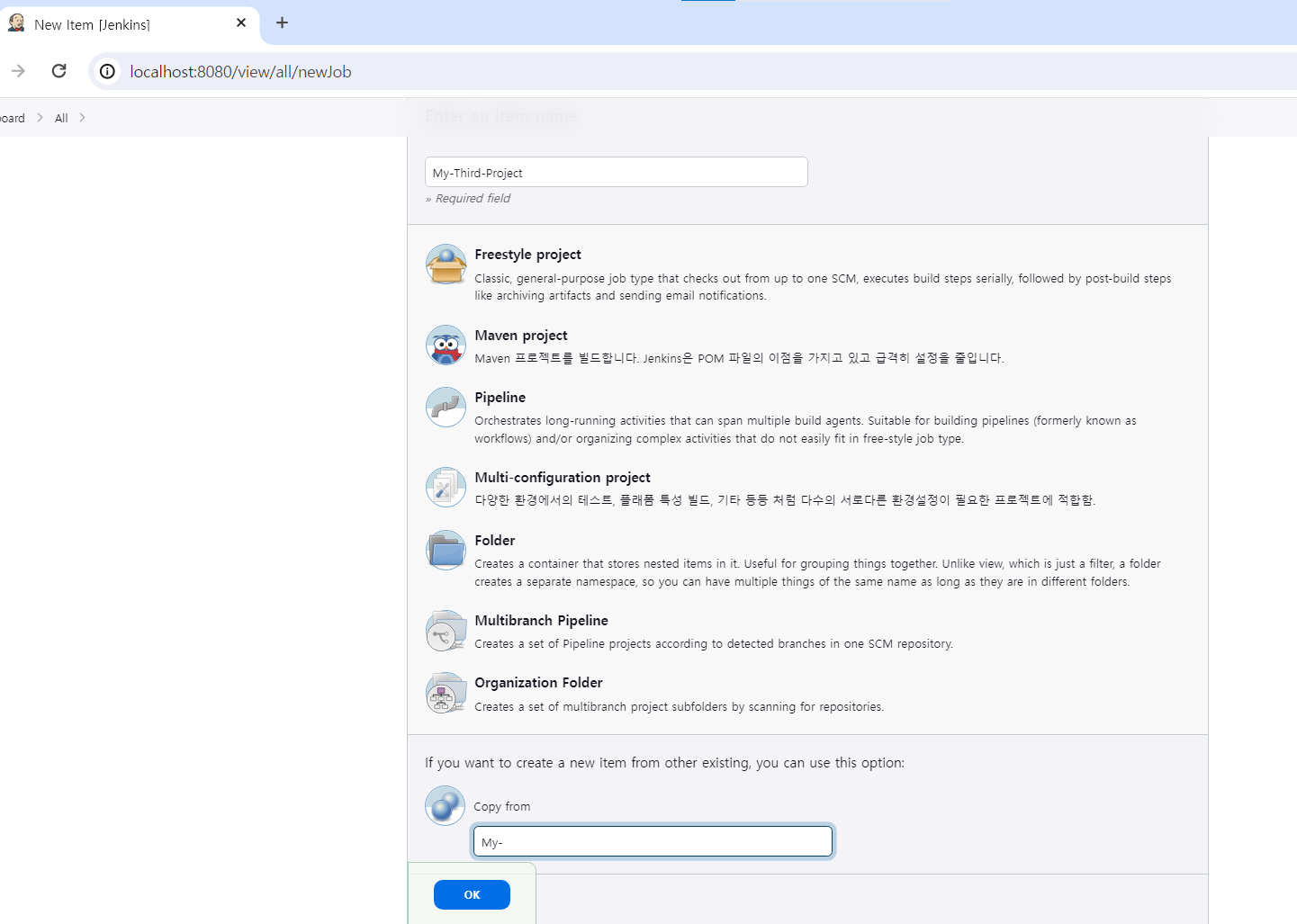1297x924 pixels.
Task: Open a new browser tab
Action: [x=282, y=23]
